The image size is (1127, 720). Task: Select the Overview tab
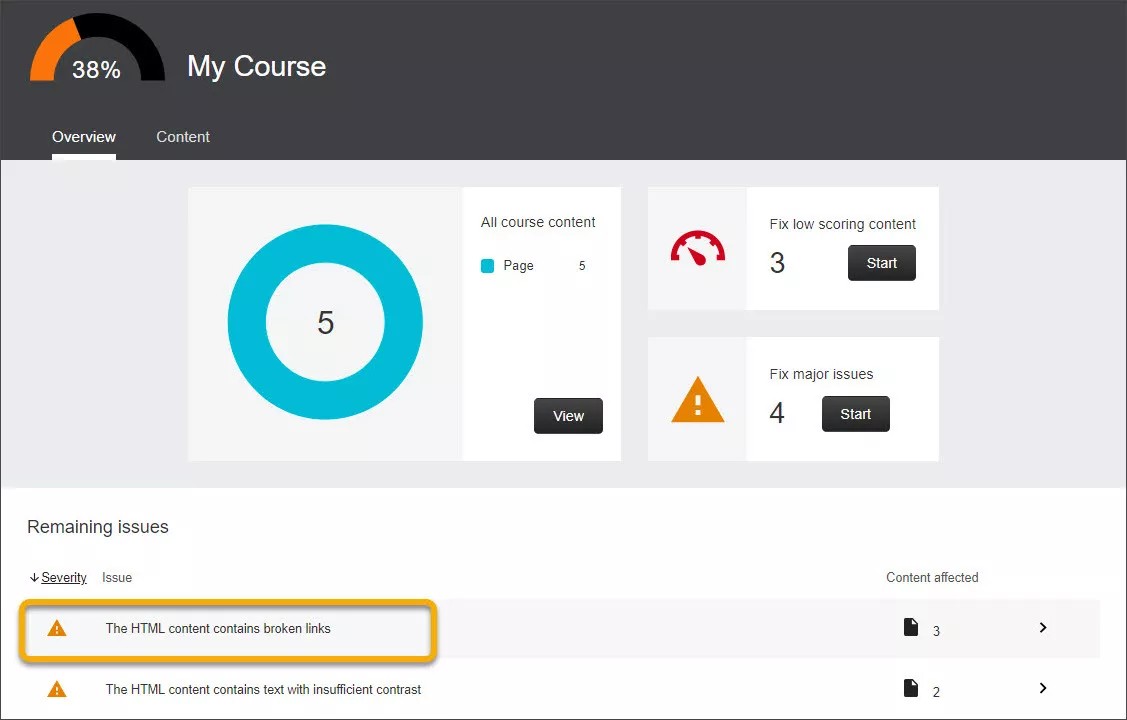click(x=83, y=137)
